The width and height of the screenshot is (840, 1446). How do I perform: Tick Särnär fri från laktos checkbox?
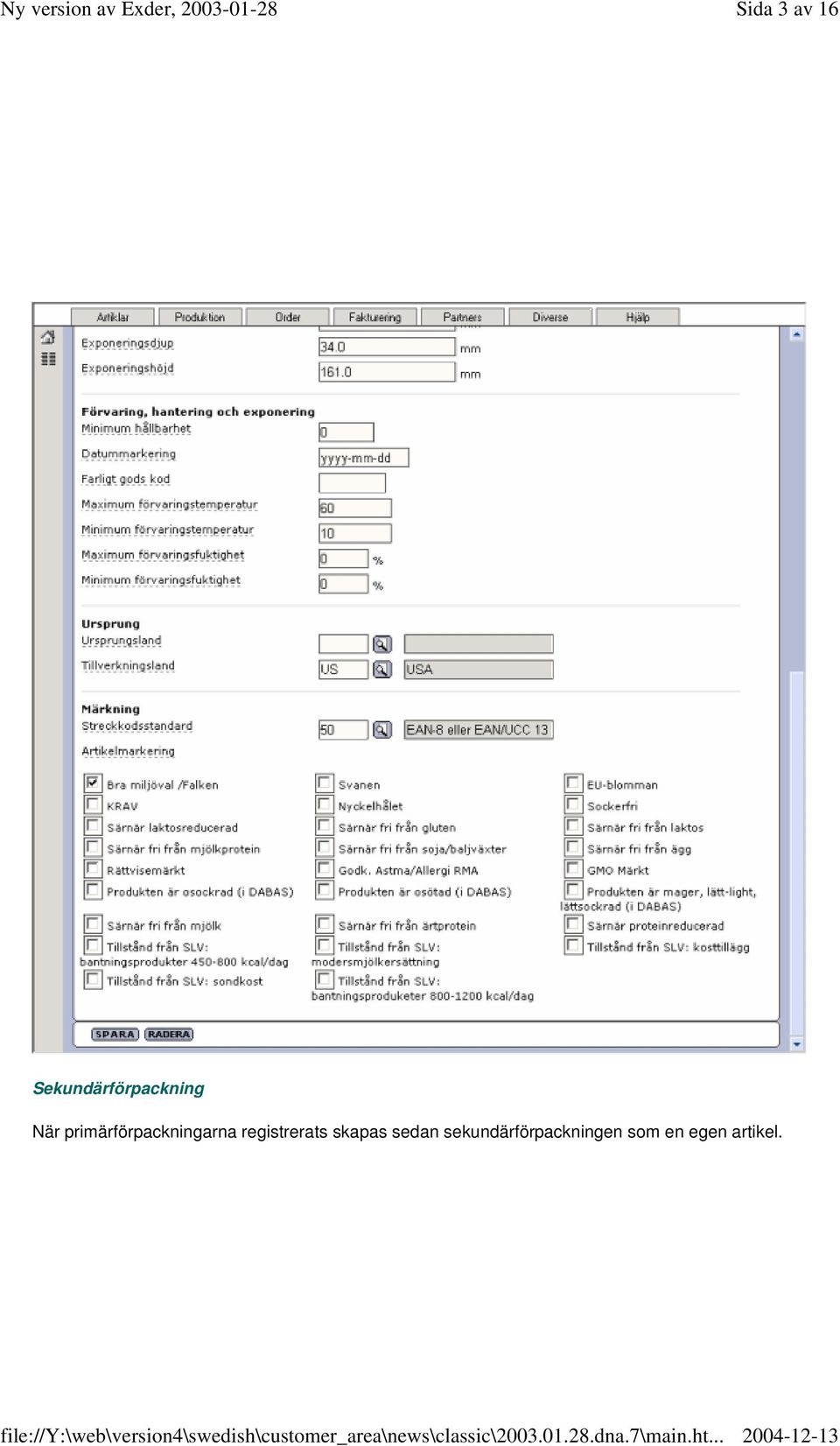click(x=573, y=825)
